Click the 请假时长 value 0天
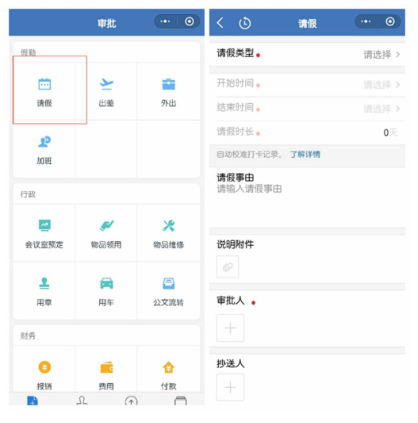418x423 pixels. click(390, 133)
